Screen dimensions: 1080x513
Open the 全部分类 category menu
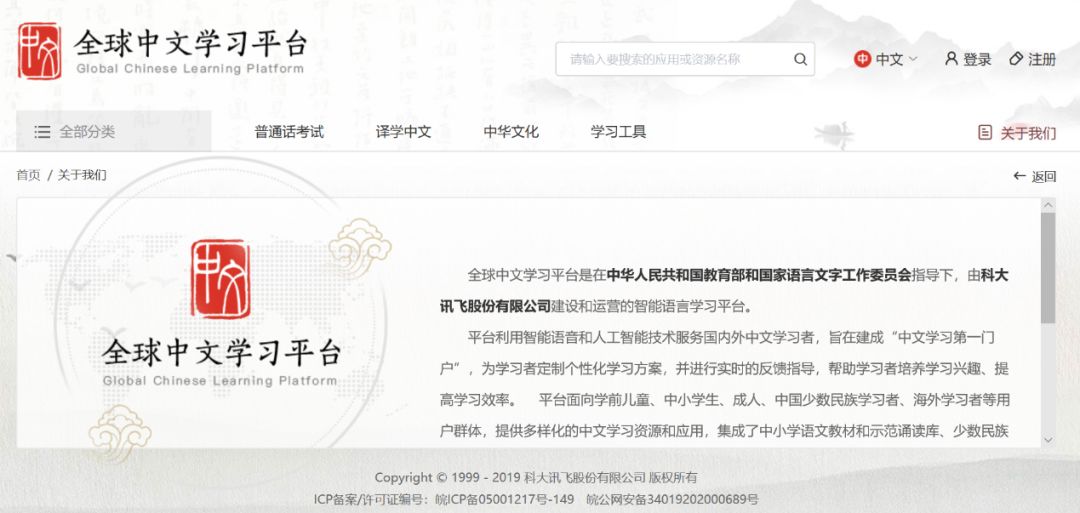point(114,132)
